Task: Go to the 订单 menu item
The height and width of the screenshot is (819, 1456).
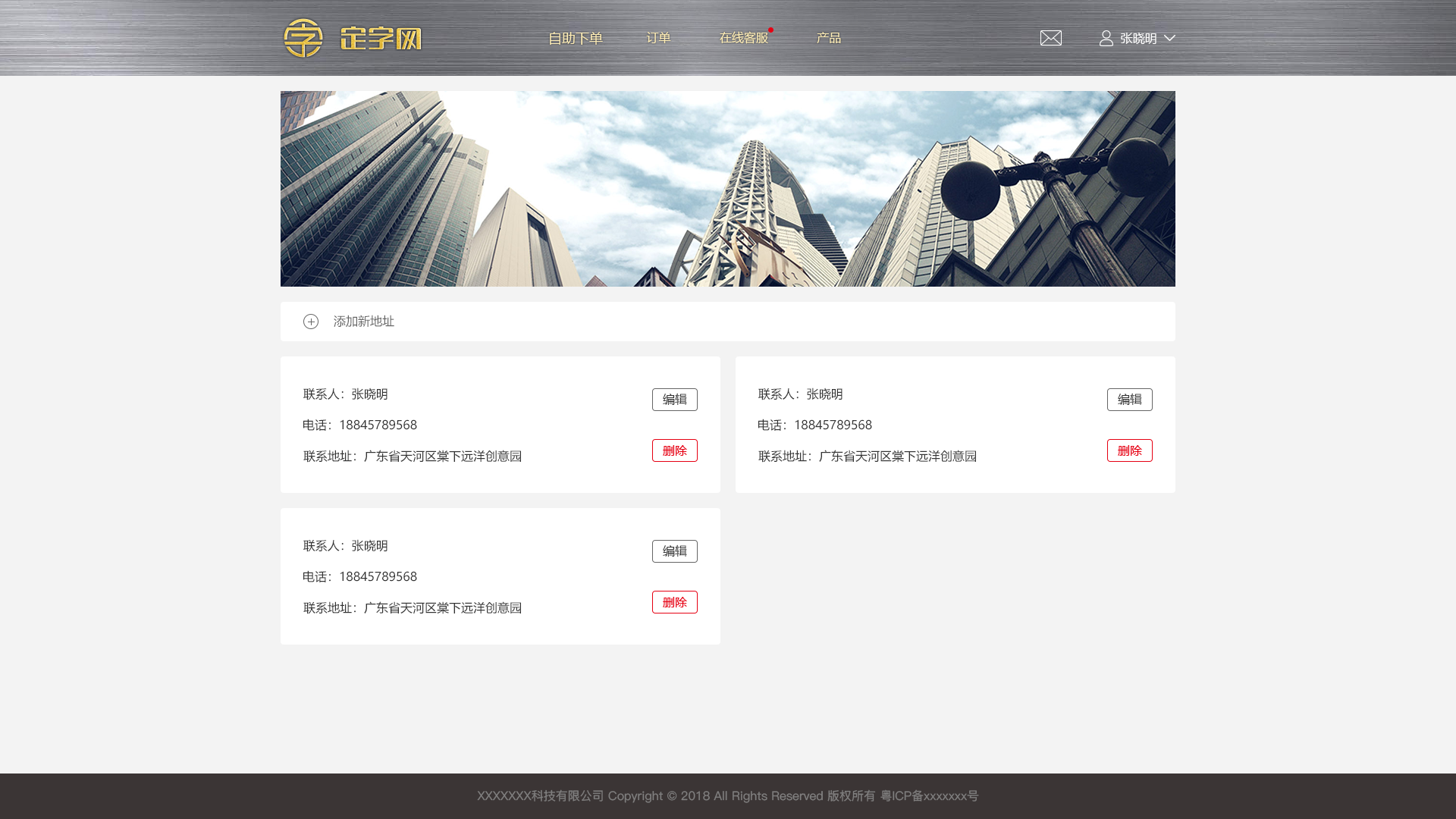Action: 659,38
